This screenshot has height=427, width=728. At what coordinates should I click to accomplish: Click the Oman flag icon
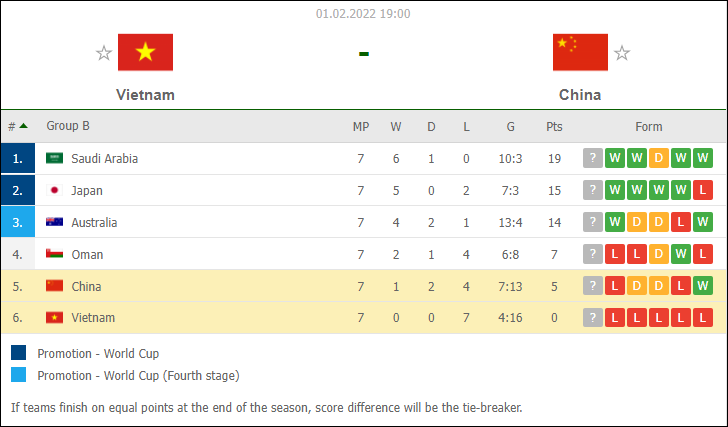click(54, 254)
